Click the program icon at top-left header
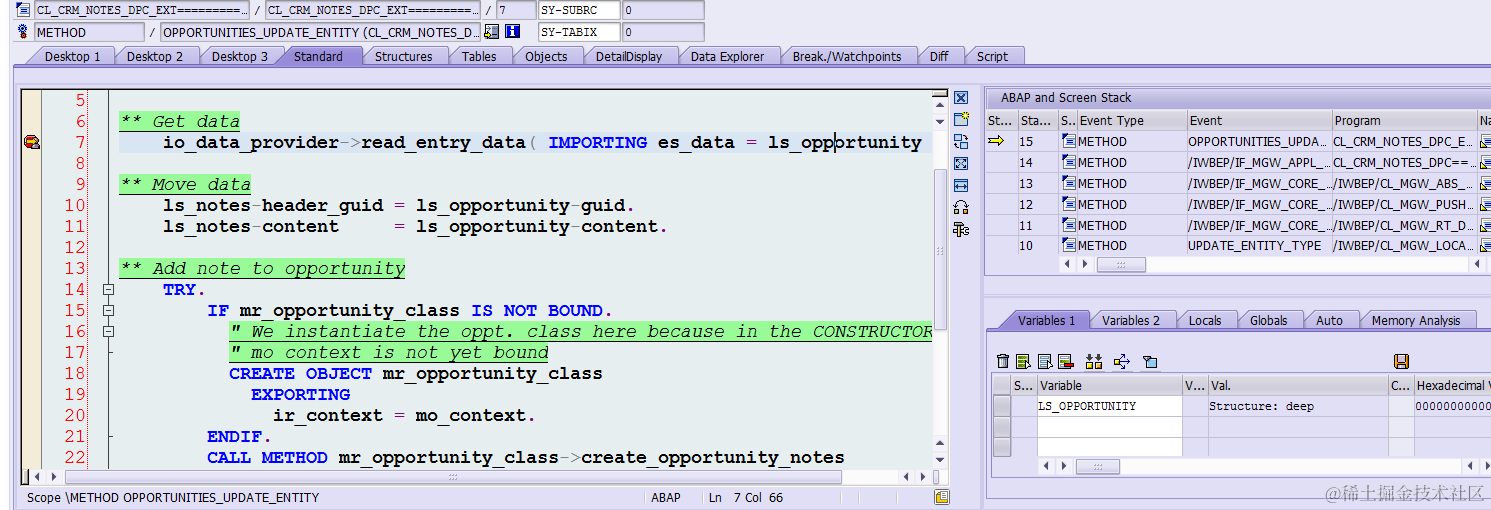Screen dimensions: 1491x510 pos(24,10)
